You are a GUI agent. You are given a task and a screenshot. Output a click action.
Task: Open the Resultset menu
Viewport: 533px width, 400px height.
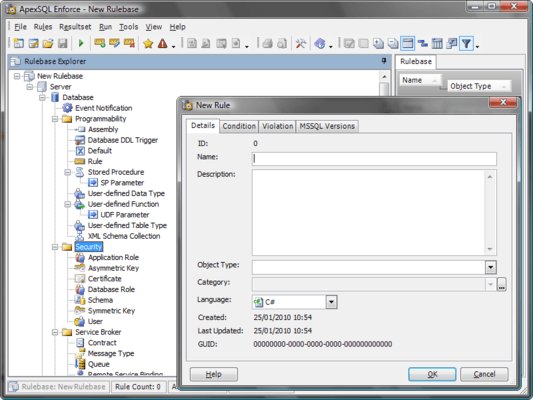click(x=75, y=27)
